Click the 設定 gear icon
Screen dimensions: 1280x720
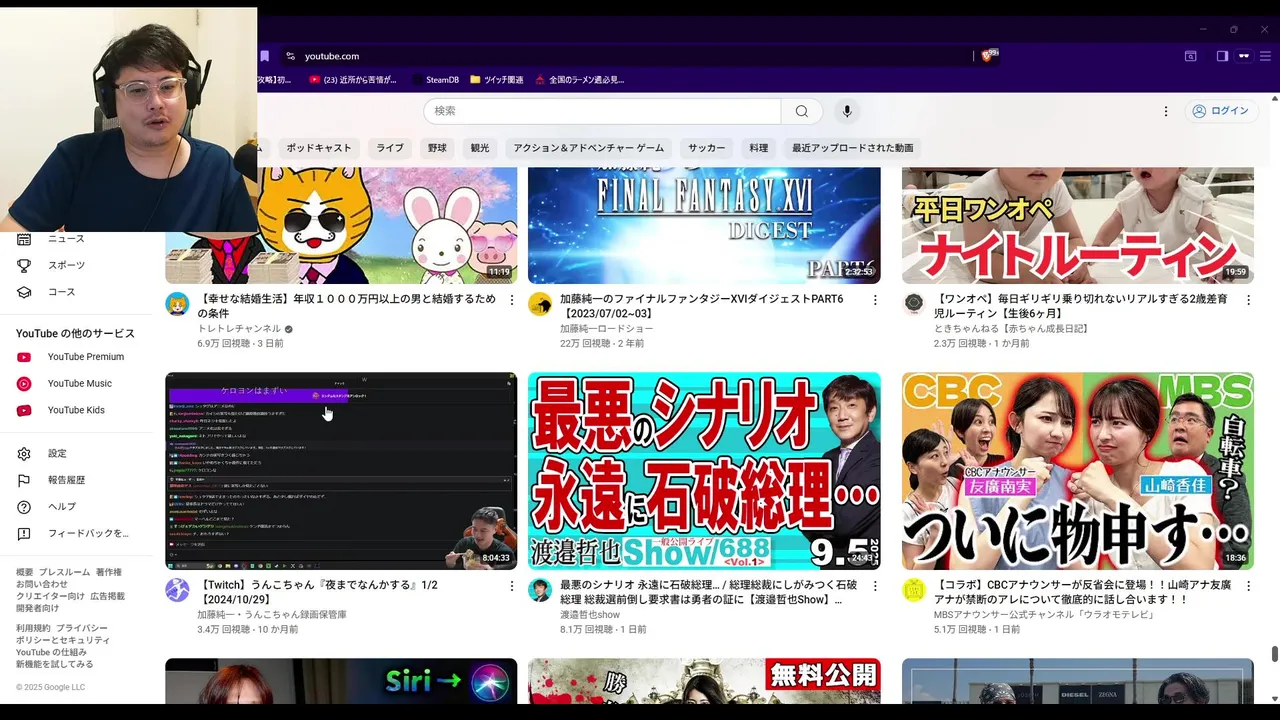[x=24, y=454]
